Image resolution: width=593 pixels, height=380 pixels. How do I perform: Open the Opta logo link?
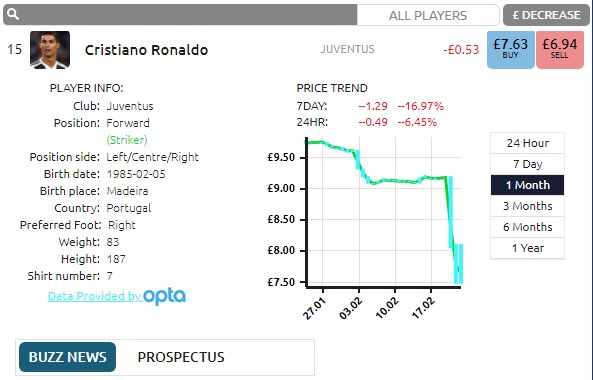pyautogui.click(x=165, y=296)
